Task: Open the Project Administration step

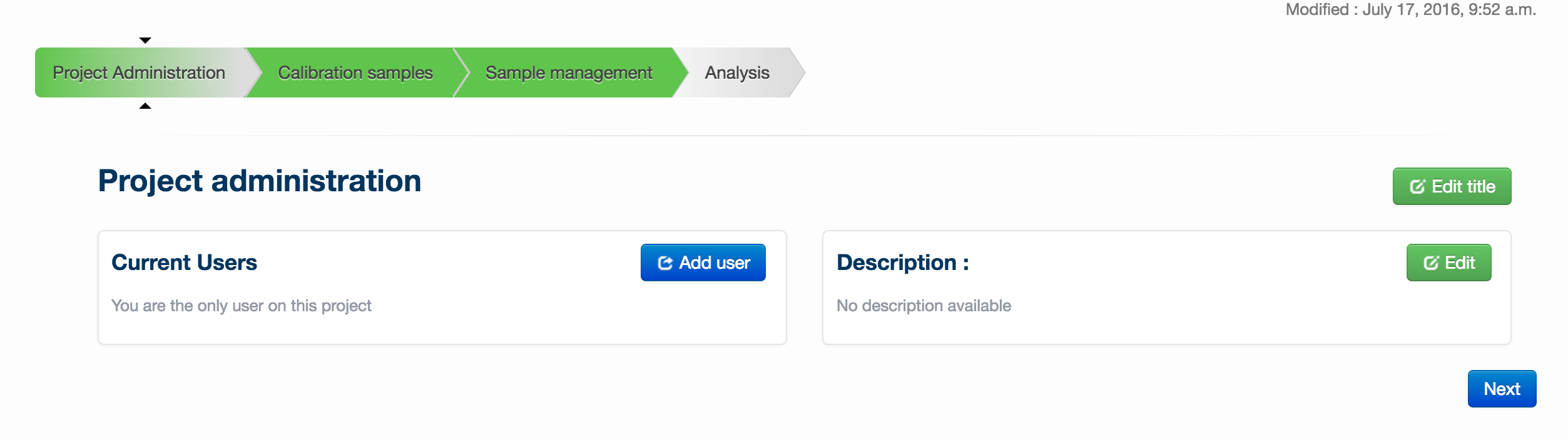Action: point(139,72)
